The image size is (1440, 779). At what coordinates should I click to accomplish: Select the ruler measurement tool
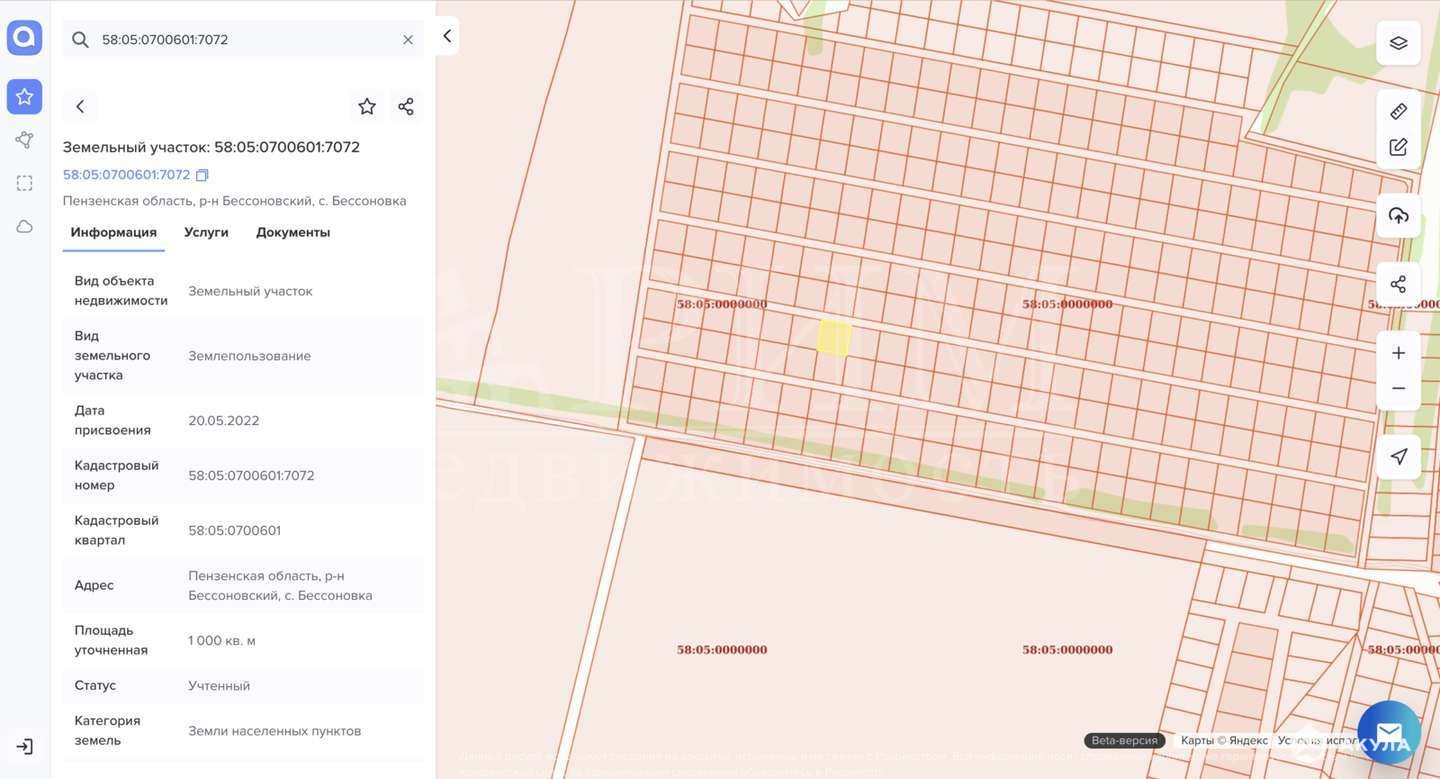(1398, 111)
